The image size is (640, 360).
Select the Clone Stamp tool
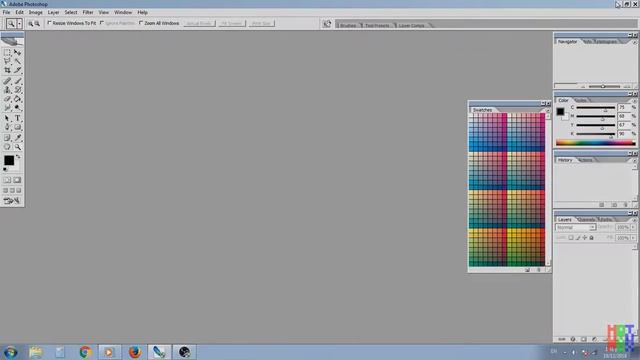coord(7,90)
